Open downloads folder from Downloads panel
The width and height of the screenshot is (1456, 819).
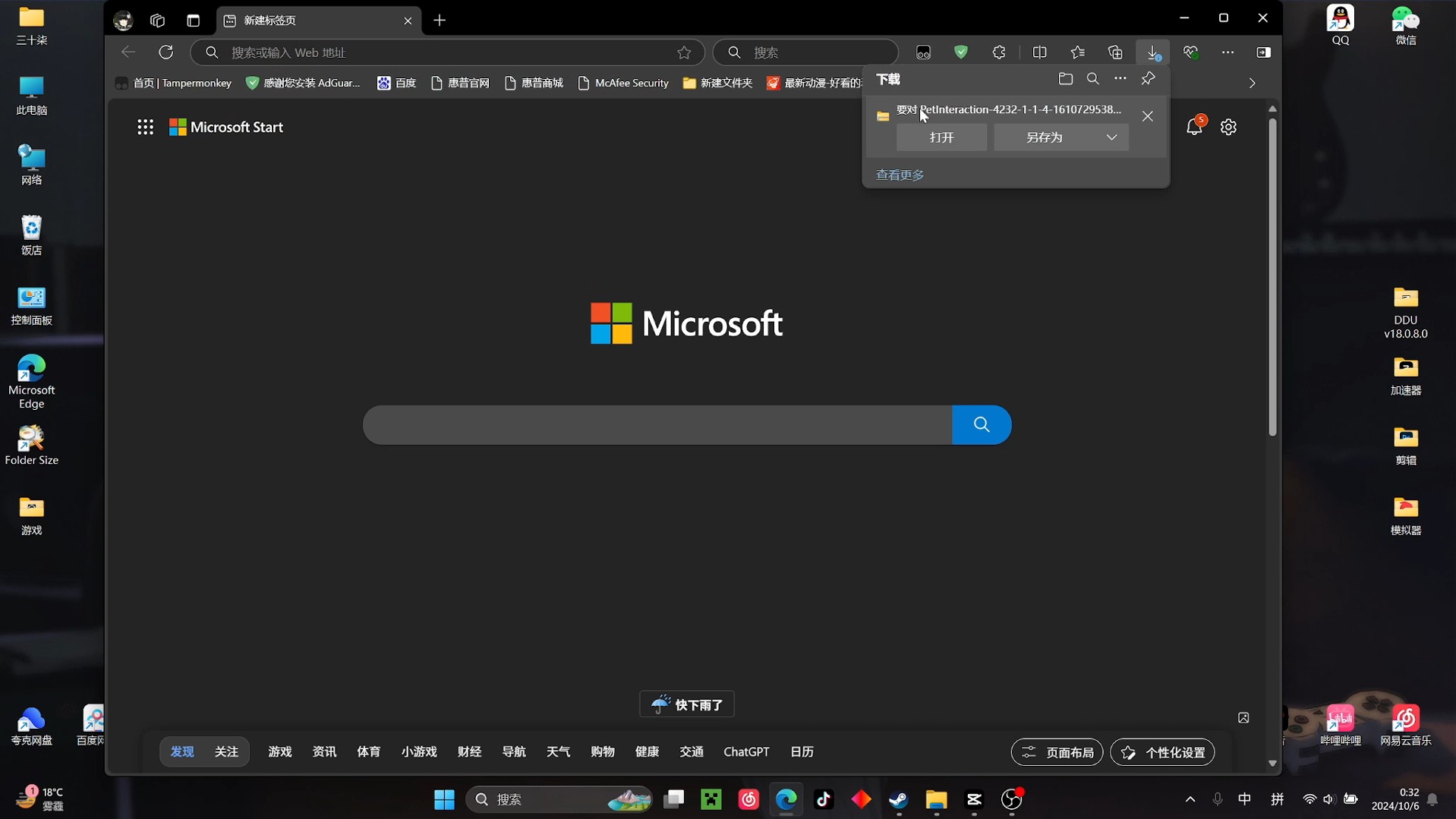[1065, 78]
